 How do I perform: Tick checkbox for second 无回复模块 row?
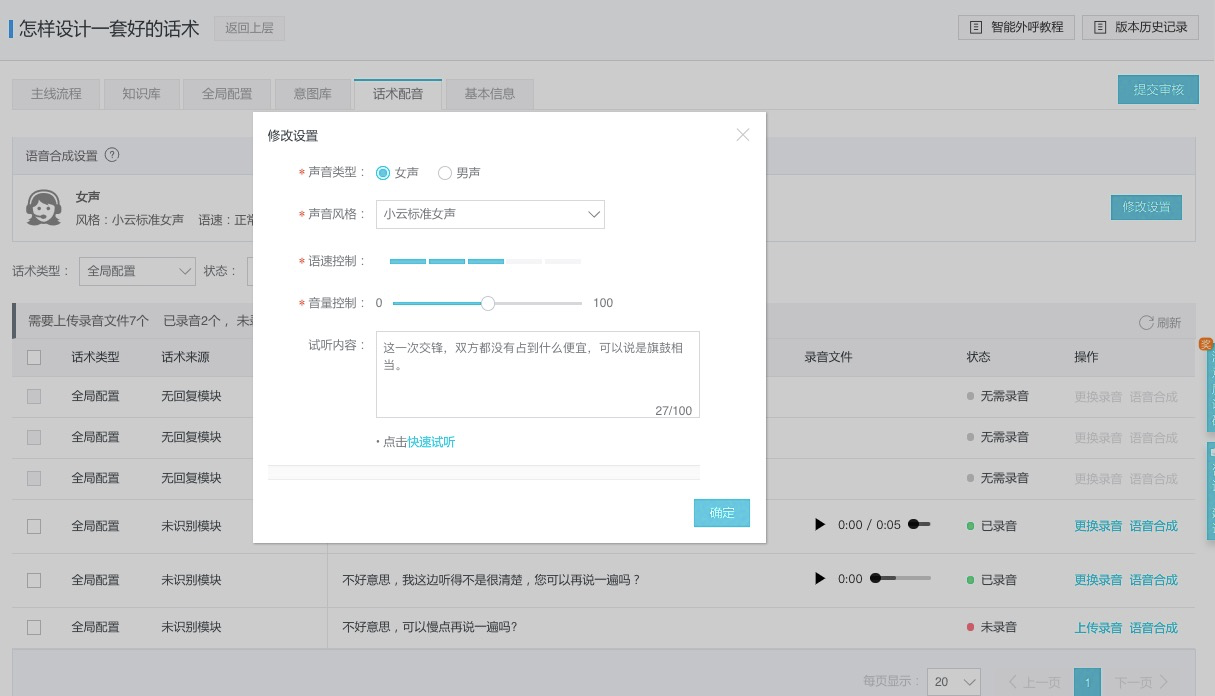[x=34, y=437]
